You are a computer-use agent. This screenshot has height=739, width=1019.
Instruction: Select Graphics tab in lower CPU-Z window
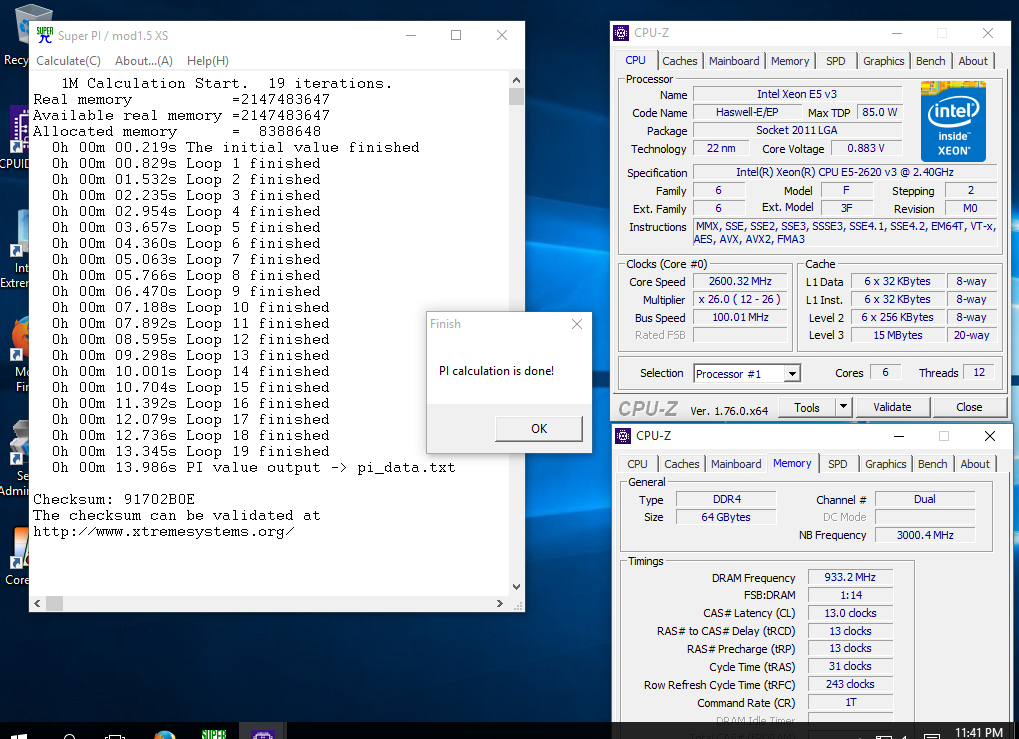[885, 464]
